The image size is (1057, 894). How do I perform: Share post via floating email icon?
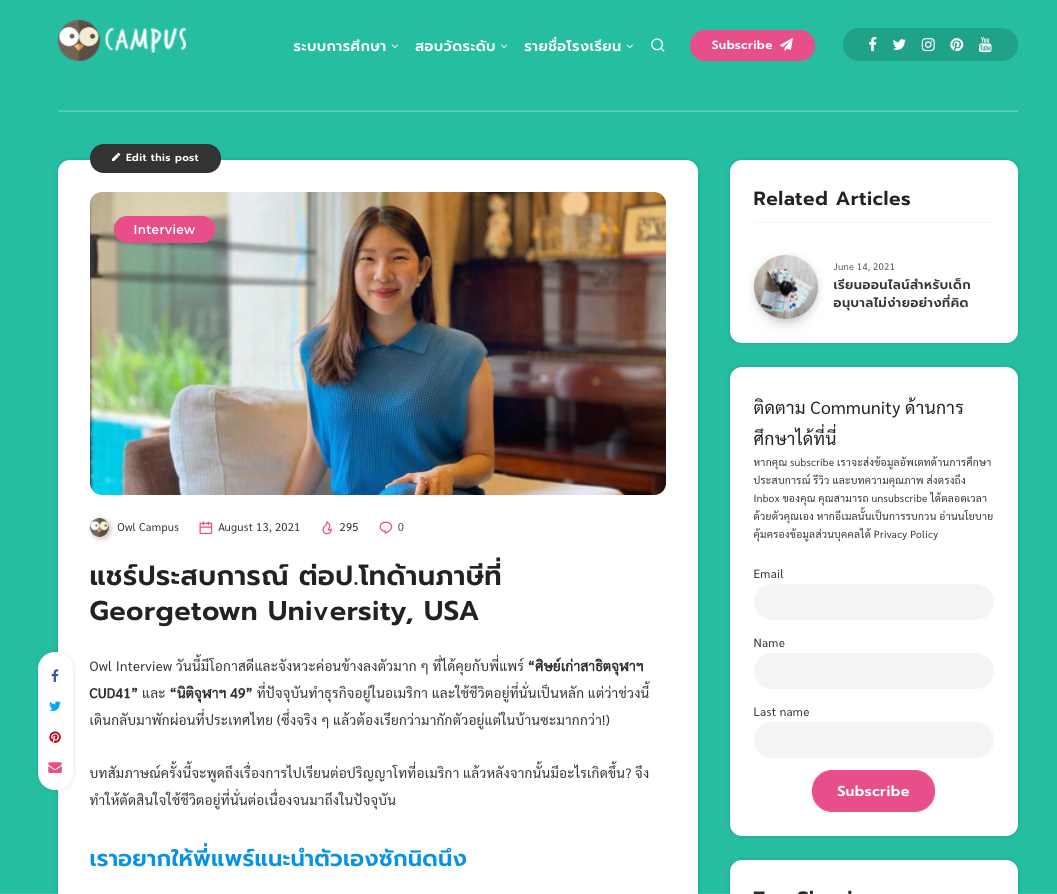pos(55,768)
